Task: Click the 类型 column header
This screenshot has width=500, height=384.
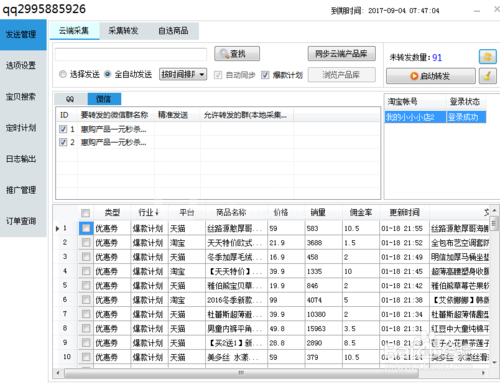Action: coord(112,213)
